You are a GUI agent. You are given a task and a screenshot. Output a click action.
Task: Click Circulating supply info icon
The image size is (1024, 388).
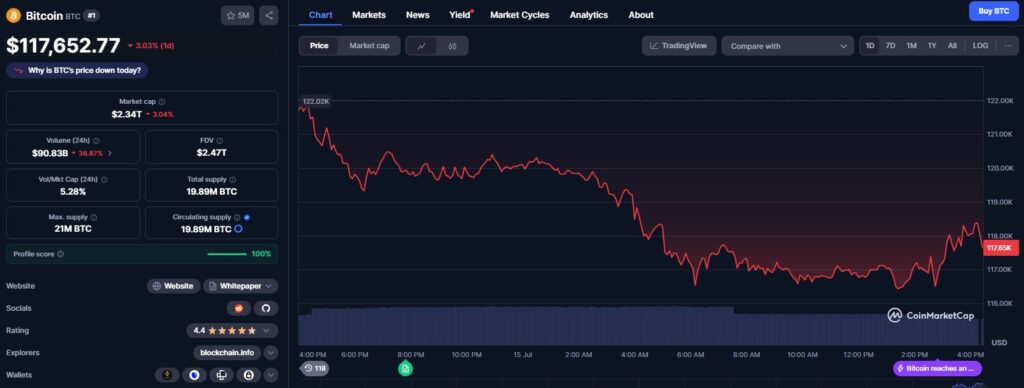pos(237,217)
